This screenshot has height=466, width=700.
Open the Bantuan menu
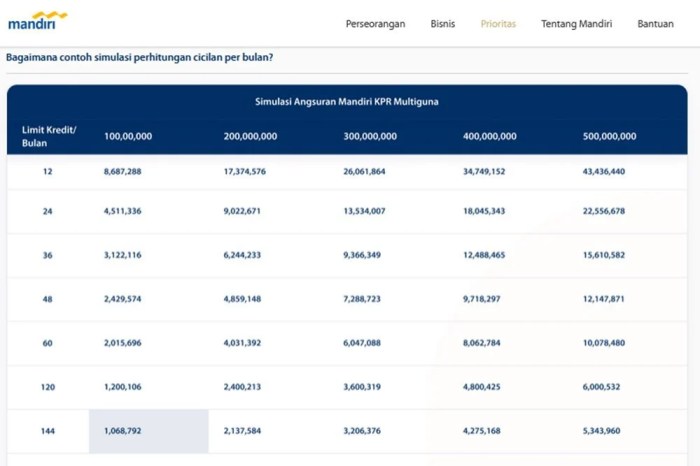(655, 24)
